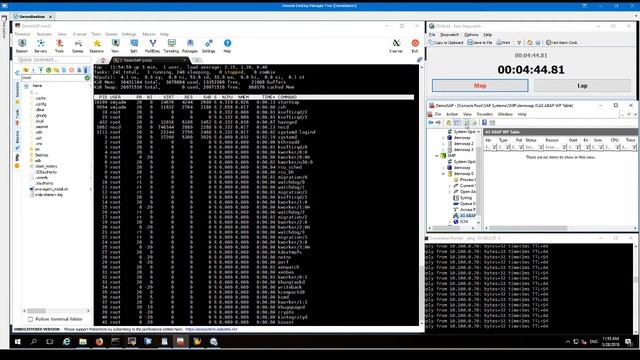This screenshot has height=360, width=640.
Task: Open the Tunneling toolbar icon
Action: [x=171, y=46]
